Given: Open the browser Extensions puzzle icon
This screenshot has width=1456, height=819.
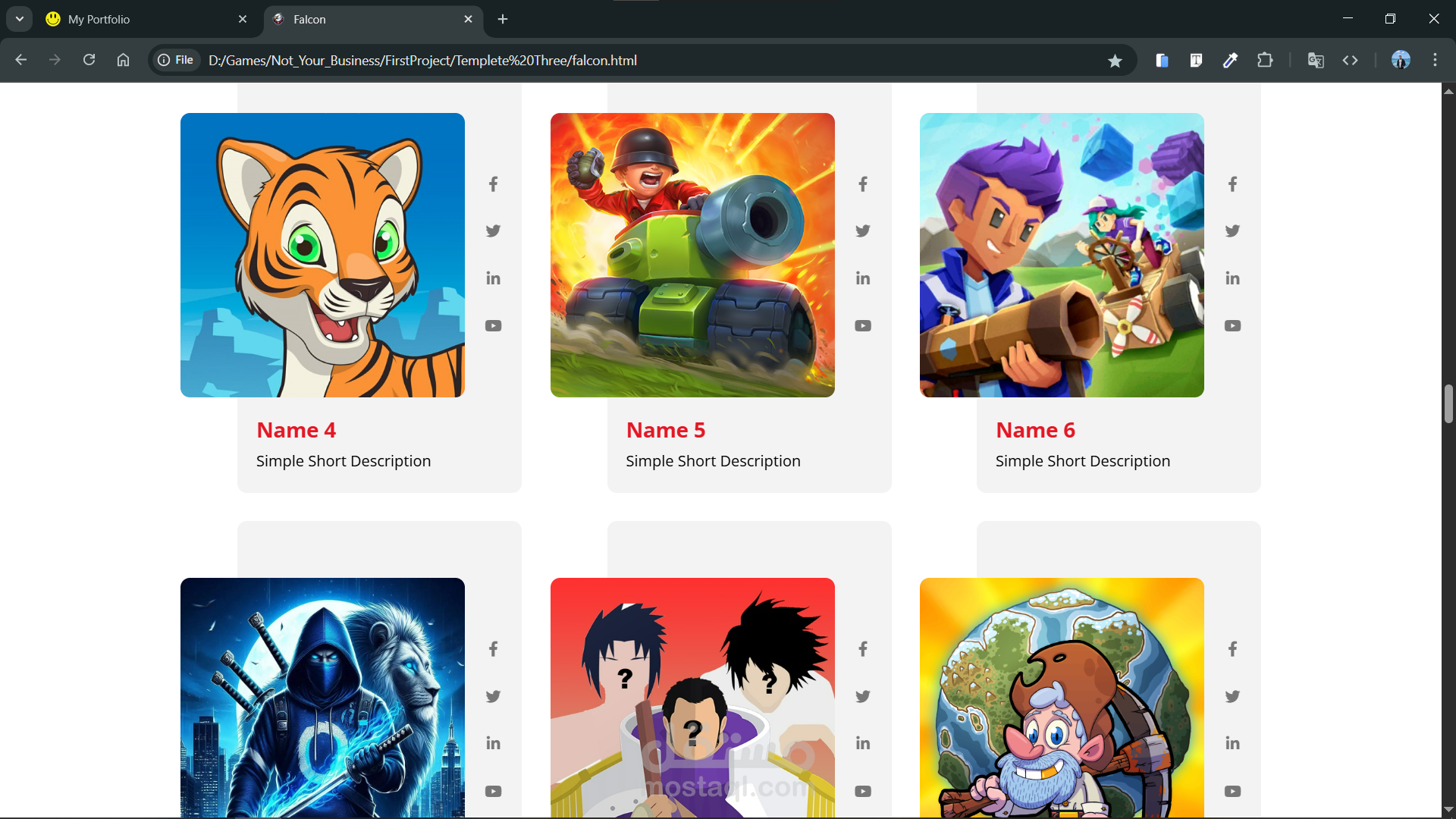Looking at the screenshot, I should (1265, 60).
